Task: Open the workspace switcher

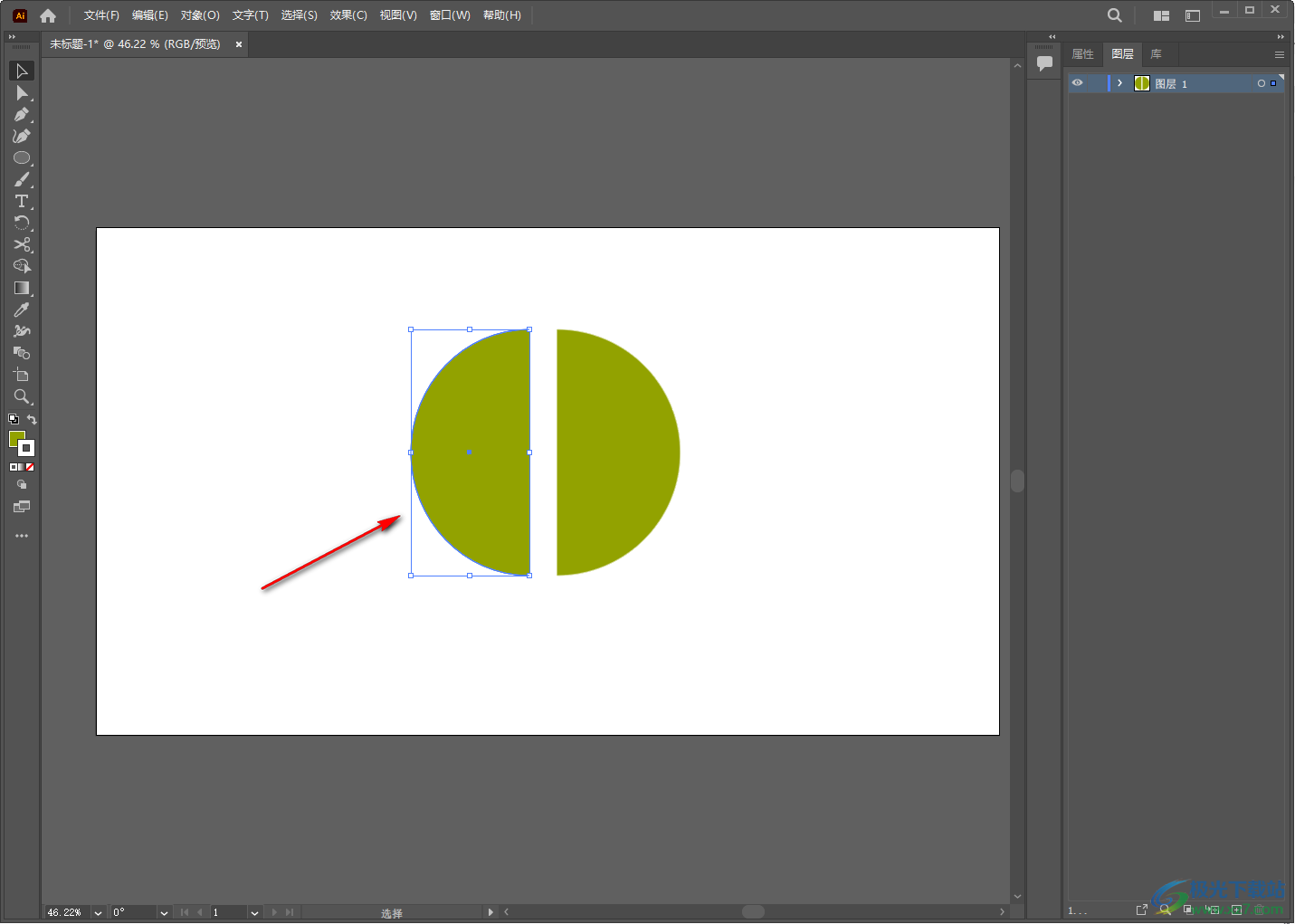Action: pyautogui.click(x=1193, y=15)
